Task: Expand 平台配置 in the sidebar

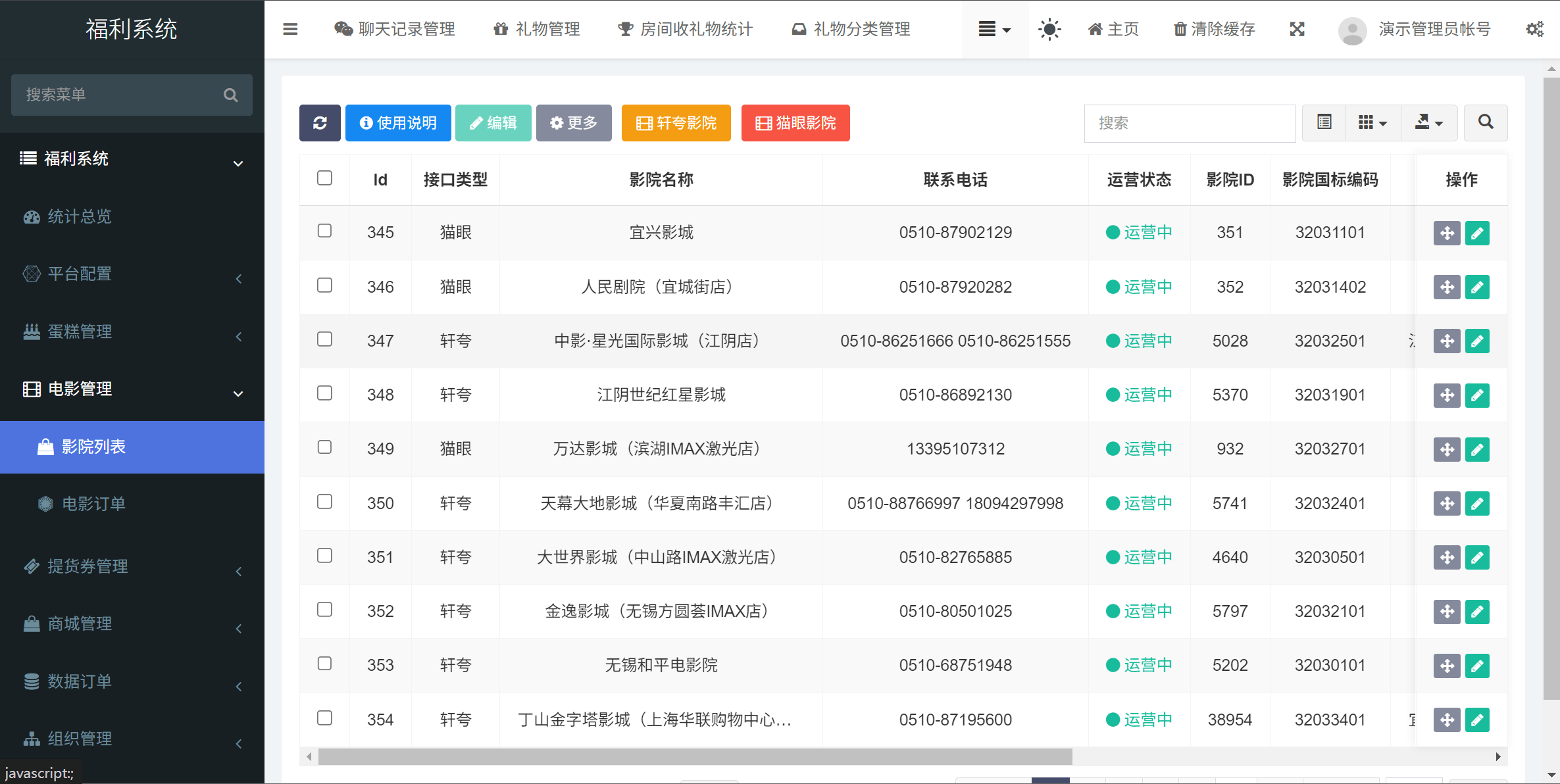Action: [x=132, y=274]
